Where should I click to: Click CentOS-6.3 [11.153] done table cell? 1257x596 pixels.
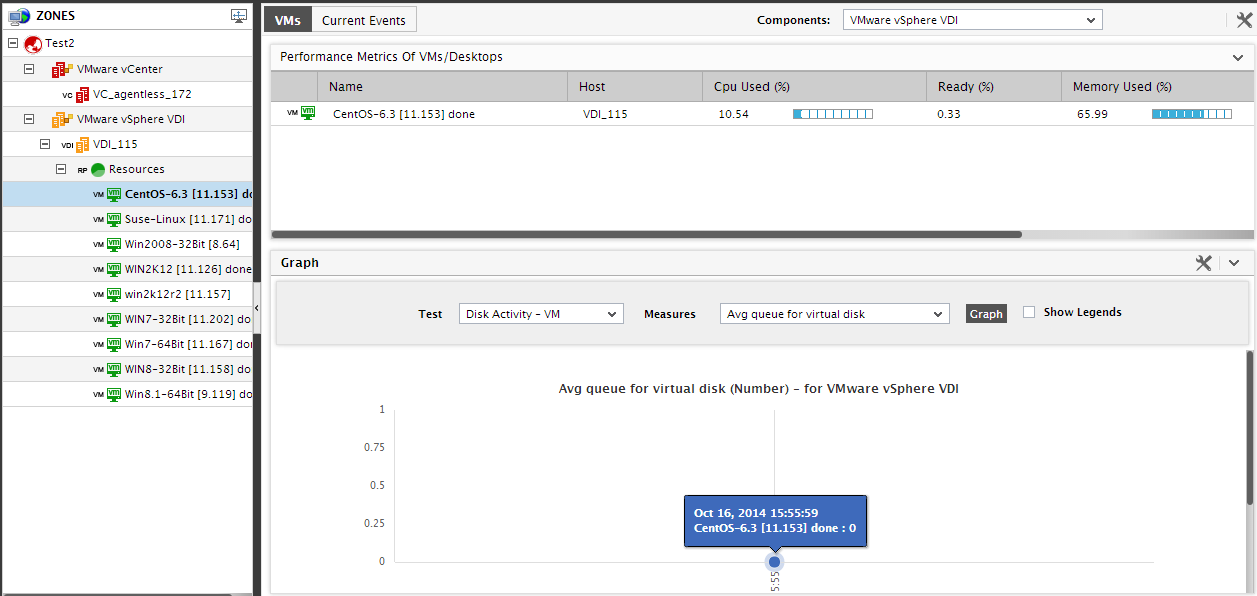click(404, 114)
